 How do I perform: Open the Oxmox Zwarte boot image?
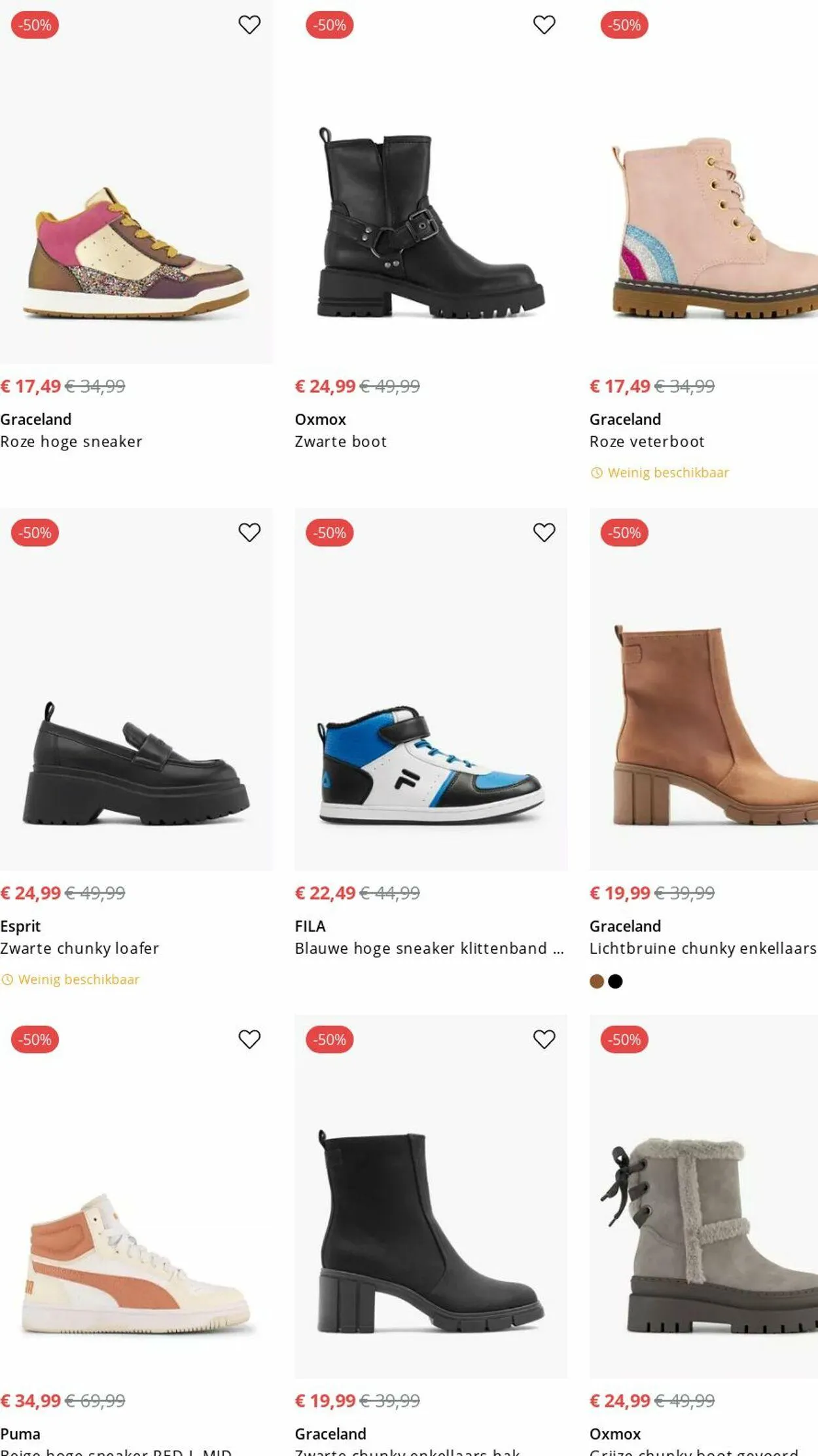point(431,223)
